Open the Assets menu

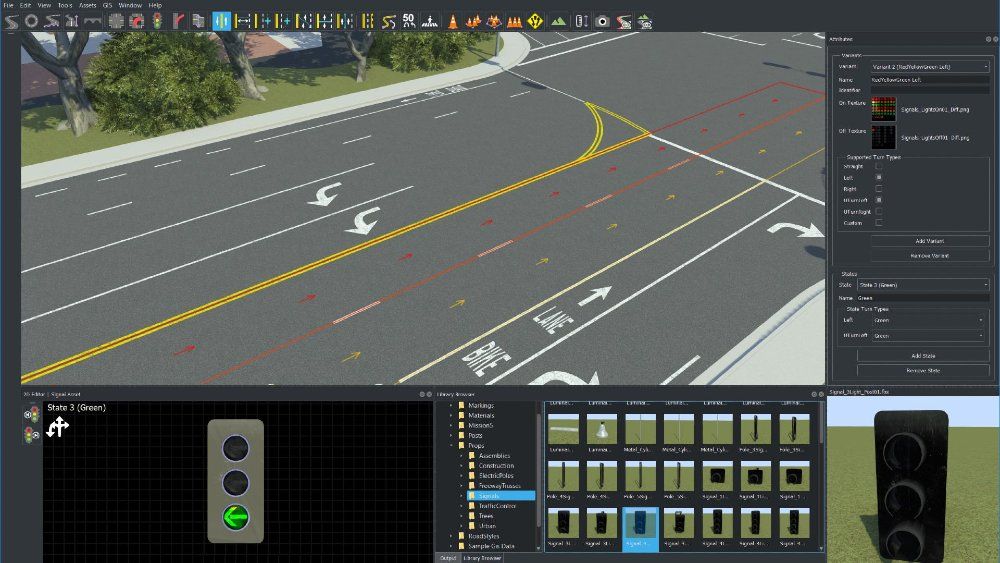pyautogui.click(x=87, y=5)
